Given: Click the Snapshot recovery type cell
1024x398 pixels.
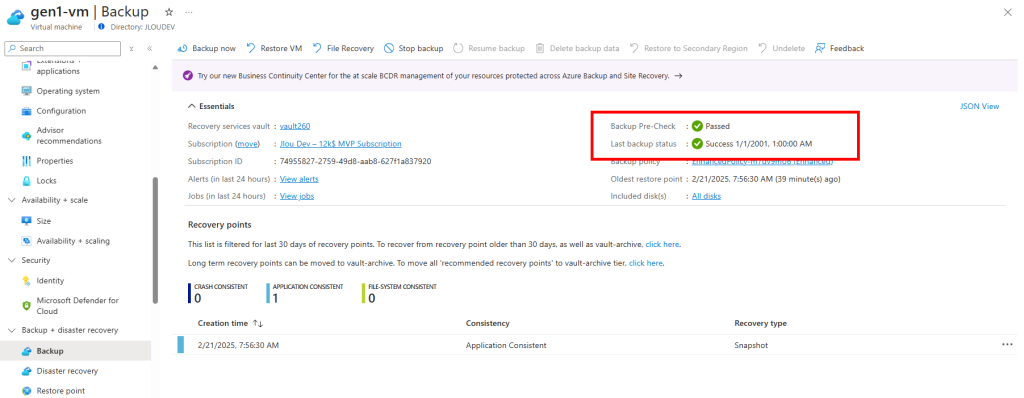Looking at the screenshot, I should pos(750,345).
